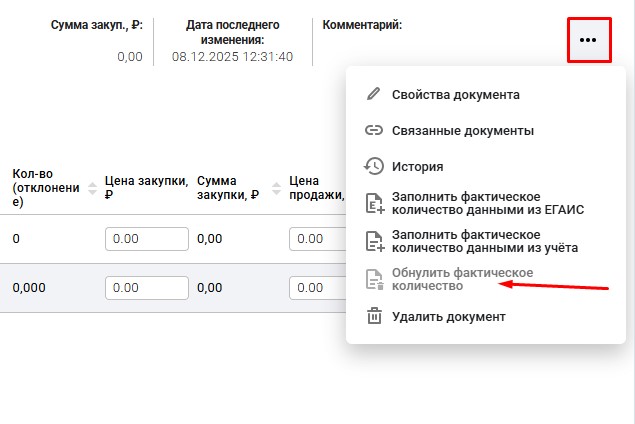635x424 pixels.
Task: Click the Сумма закуп., ₽ value 0,00 at top
Action: coord(130,57)
